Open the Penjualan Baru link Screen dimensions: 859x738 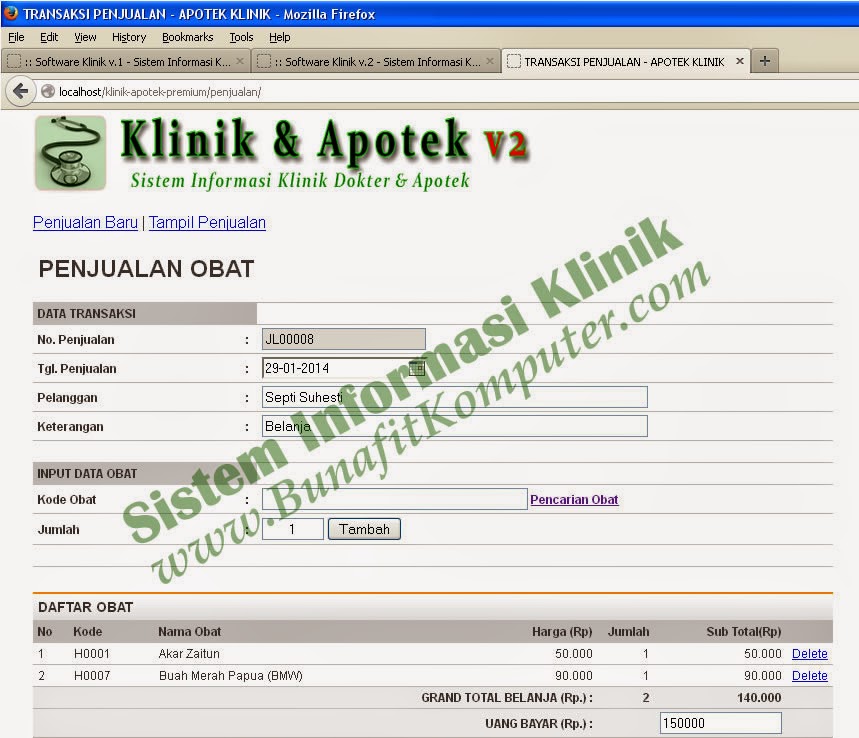point(85,222)
